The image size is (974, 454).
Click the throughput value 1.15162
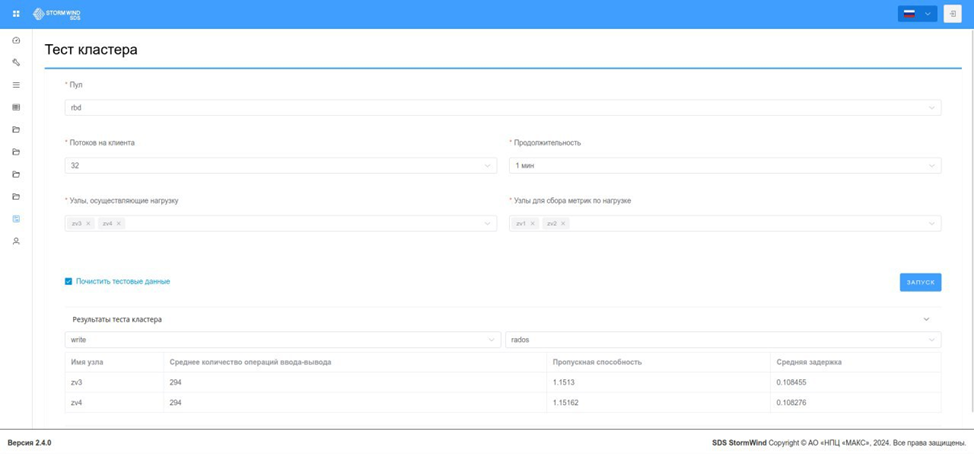(x=565, y=402)
